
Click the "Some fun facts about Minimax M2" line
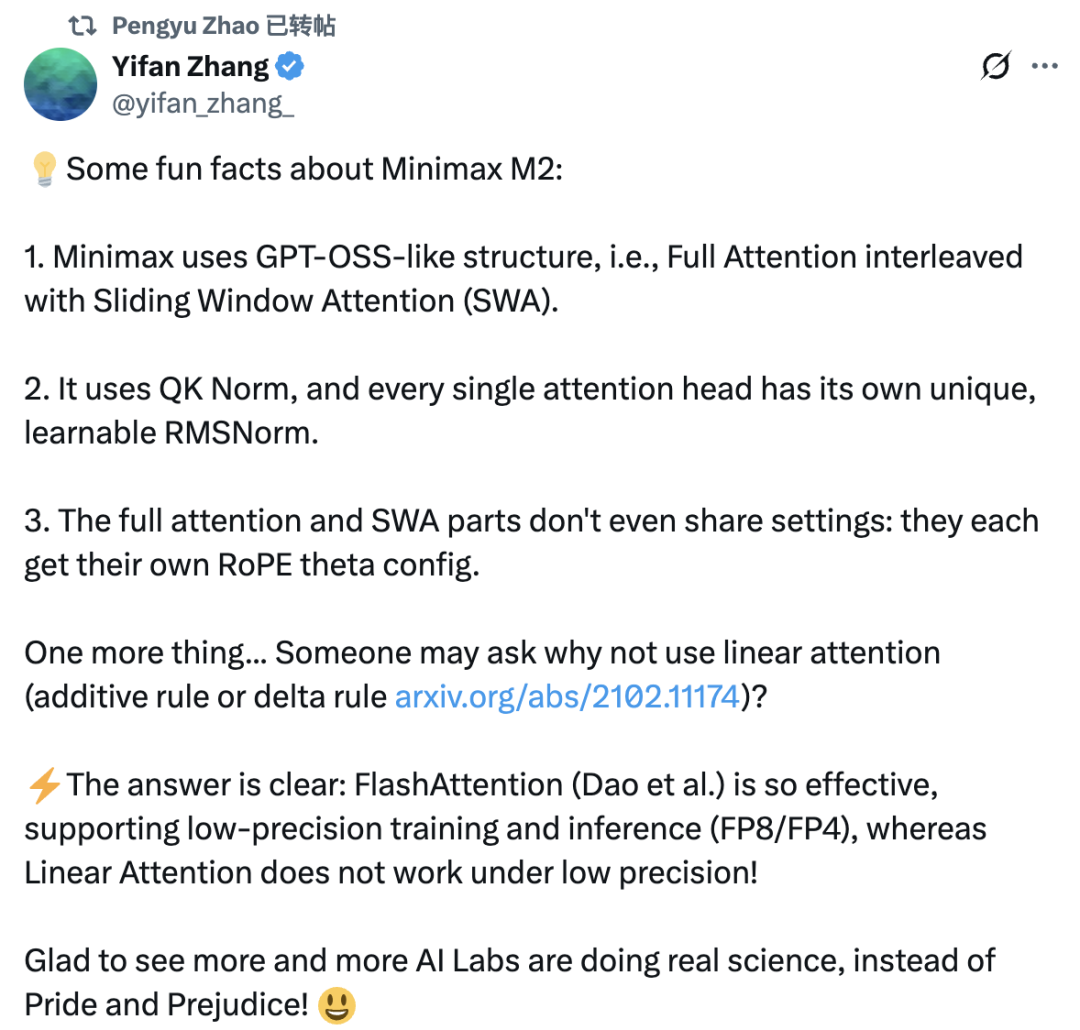[315, 169]
